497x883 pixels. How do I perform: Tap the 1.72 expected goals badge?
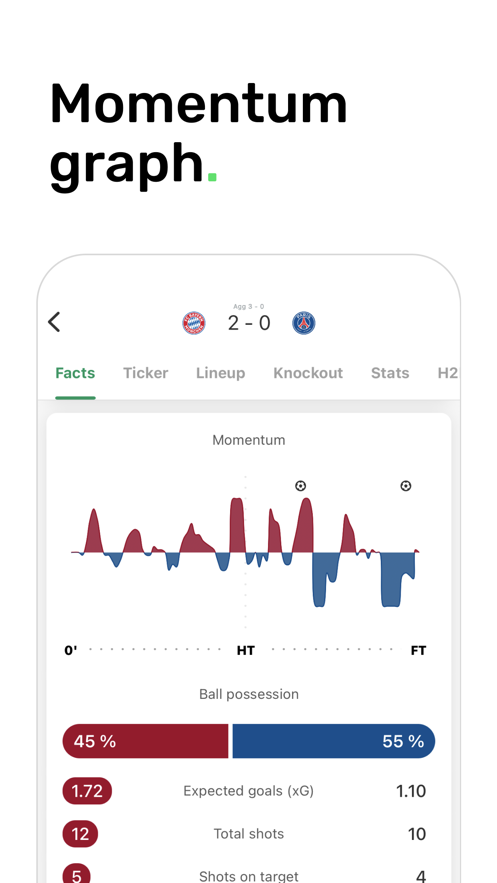pos(87,791)
